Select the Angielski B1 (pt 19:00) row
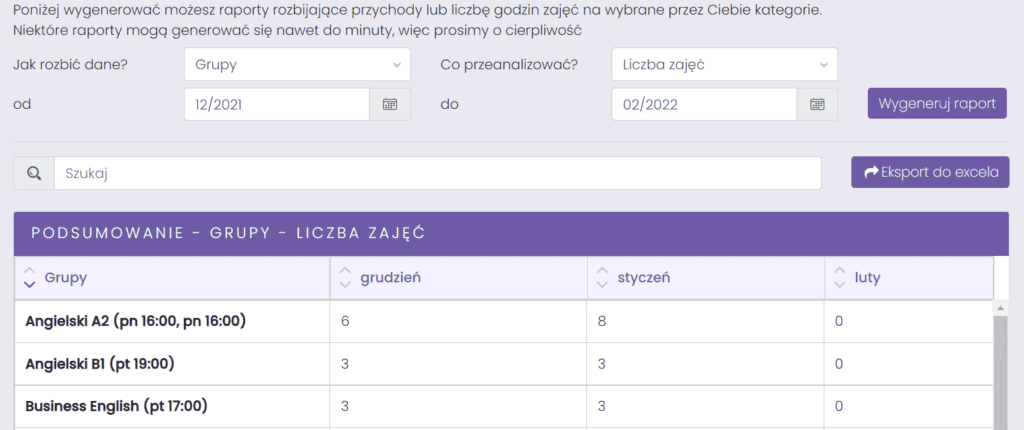 coord(504,364)
